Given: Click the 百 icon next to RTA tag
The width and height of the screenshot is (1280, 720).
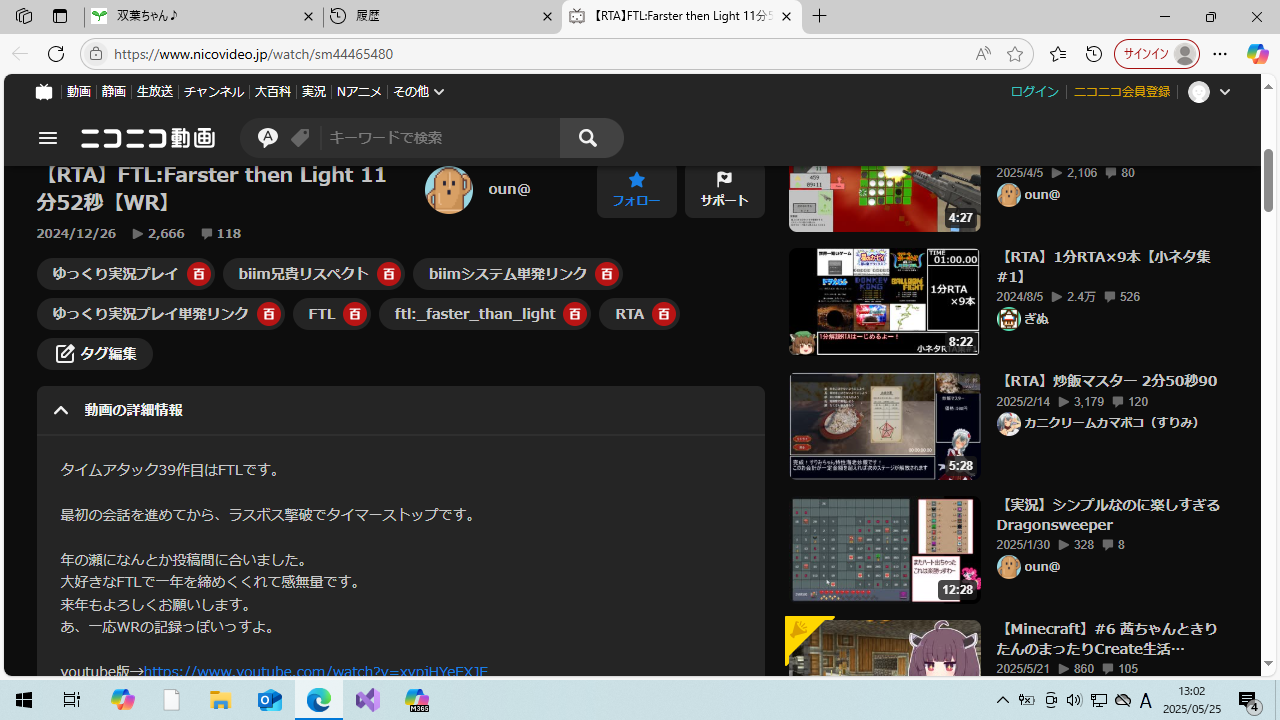Looking at the screenshot, I should pyautogui.click(x=663, y=314).
